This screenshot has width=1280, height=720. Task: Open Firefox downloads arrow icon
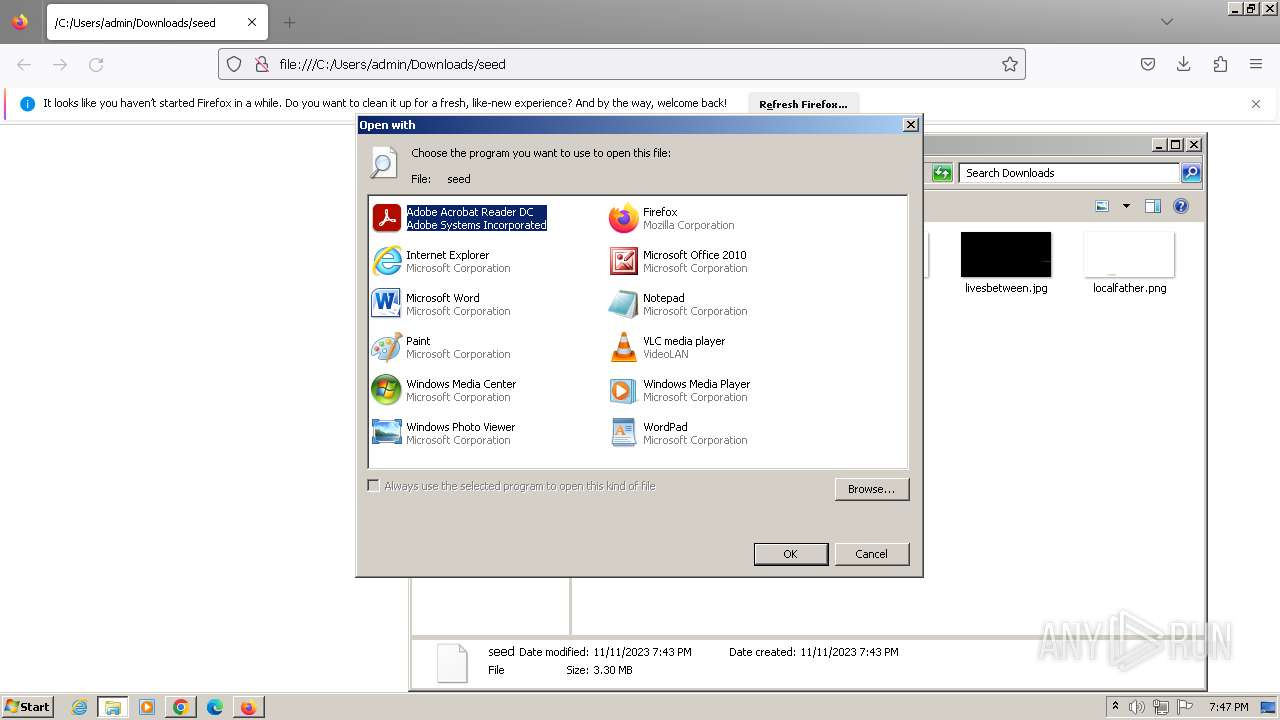(1184, 64)
